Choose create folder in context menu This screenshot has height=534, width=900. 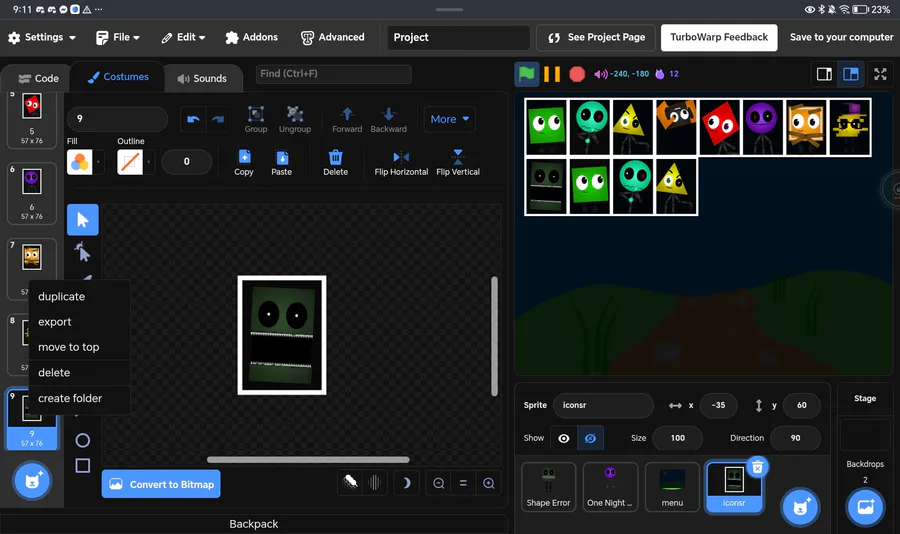[79, 398]
